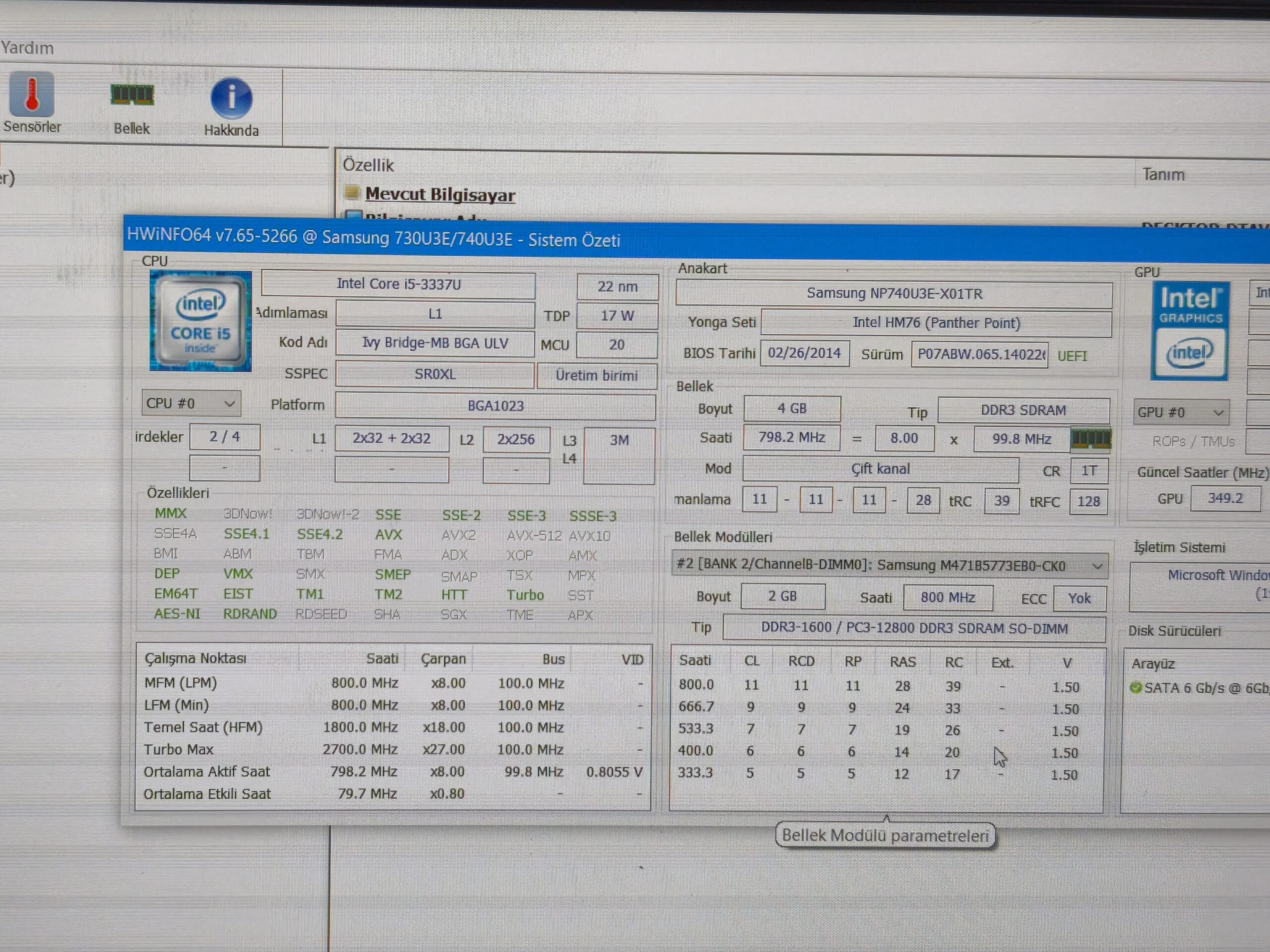Click the Intel Core i5 CPU logo

pyautogui.click(x=200, y=321)
